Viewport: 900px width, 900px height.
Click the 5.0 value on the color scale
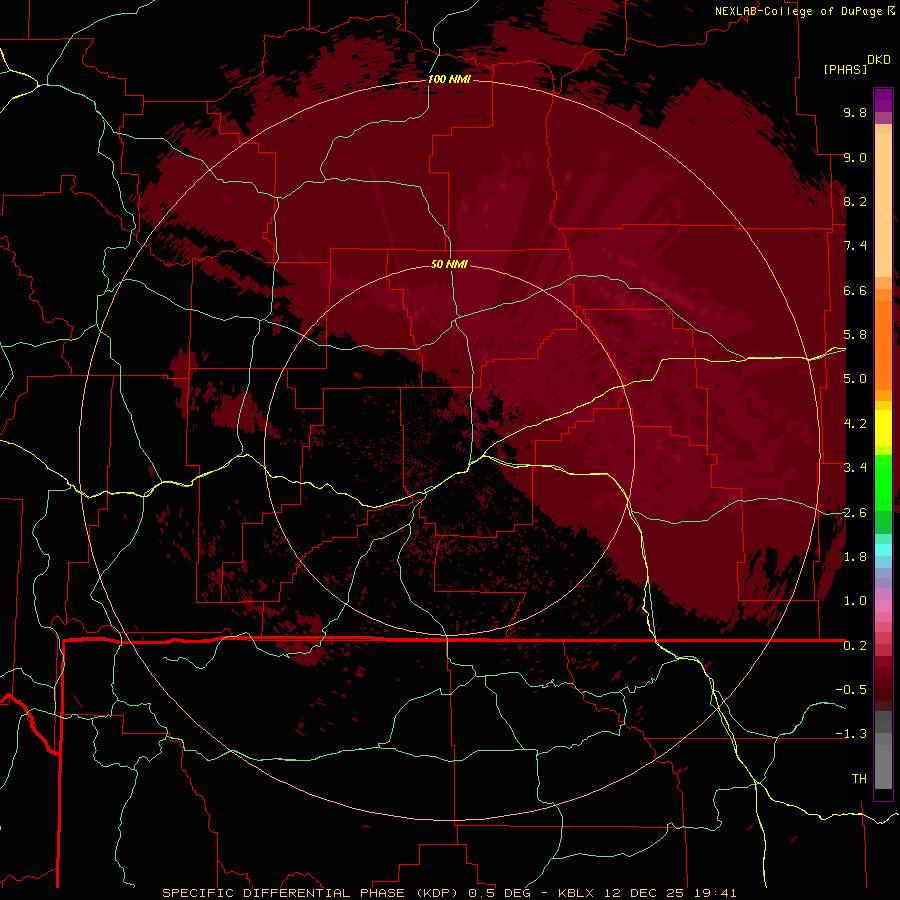855,379
